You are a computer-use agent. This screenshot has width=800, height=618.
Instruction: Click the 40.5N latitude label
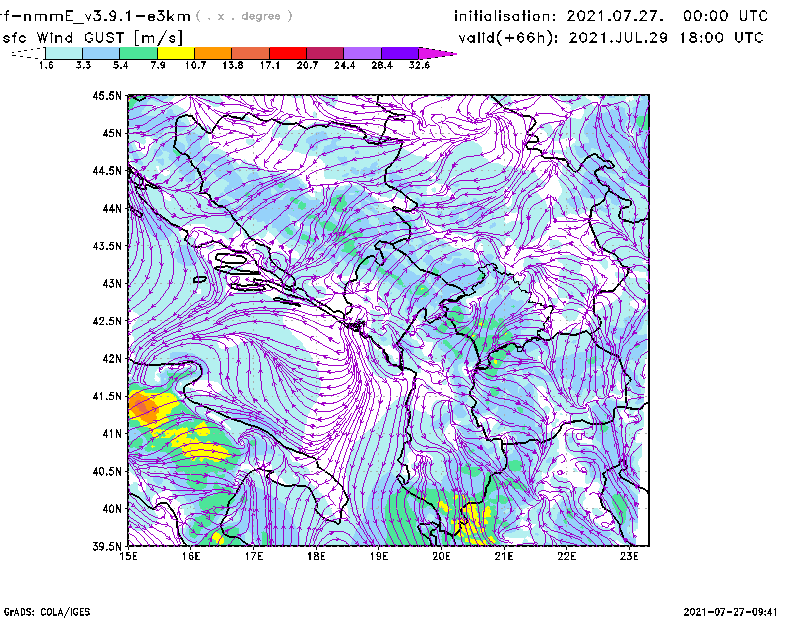[x=107, y=471]
